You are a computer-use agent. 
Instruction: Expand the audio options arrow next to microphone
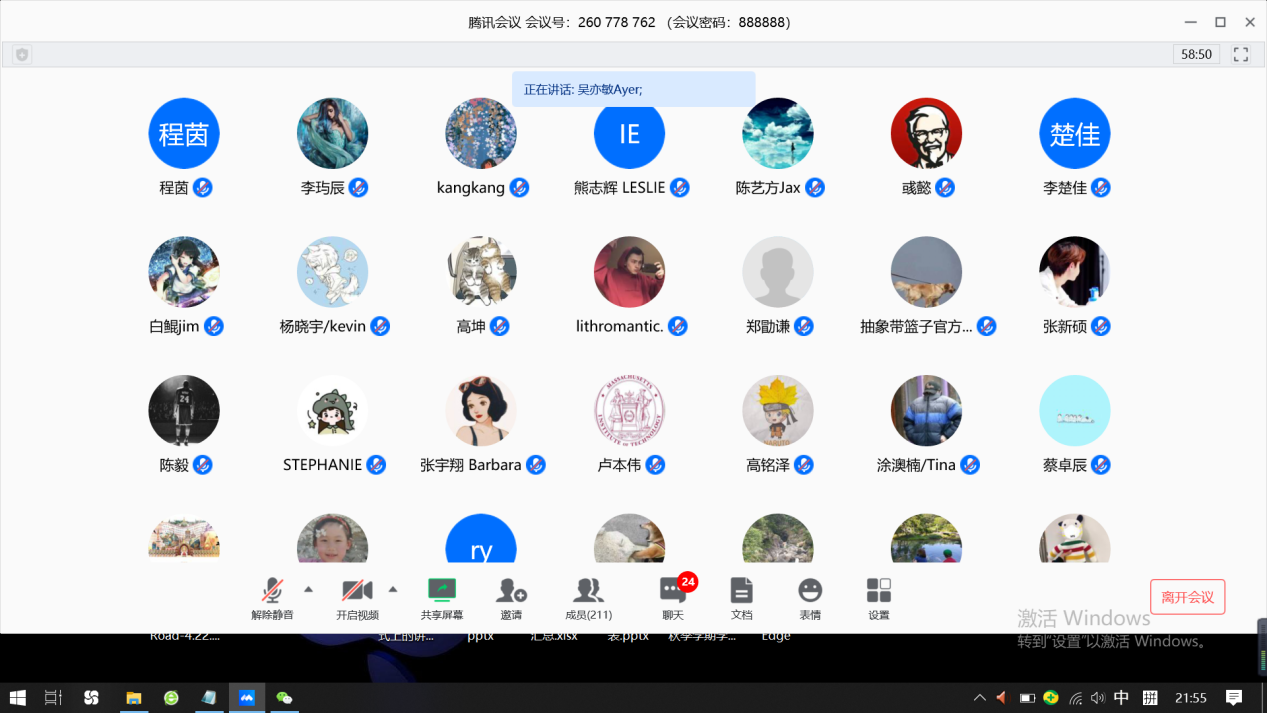coord(308,589)
